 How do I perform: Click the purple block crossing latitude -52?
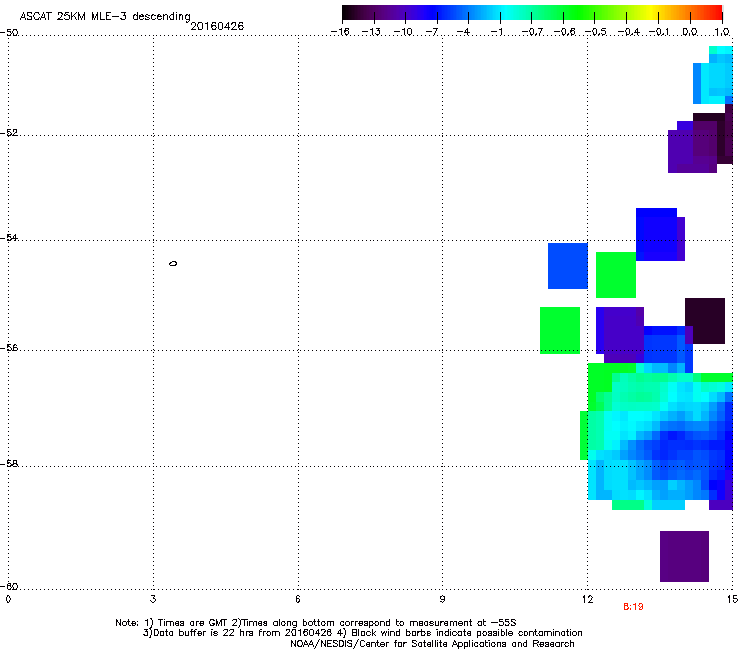point(692,147)
